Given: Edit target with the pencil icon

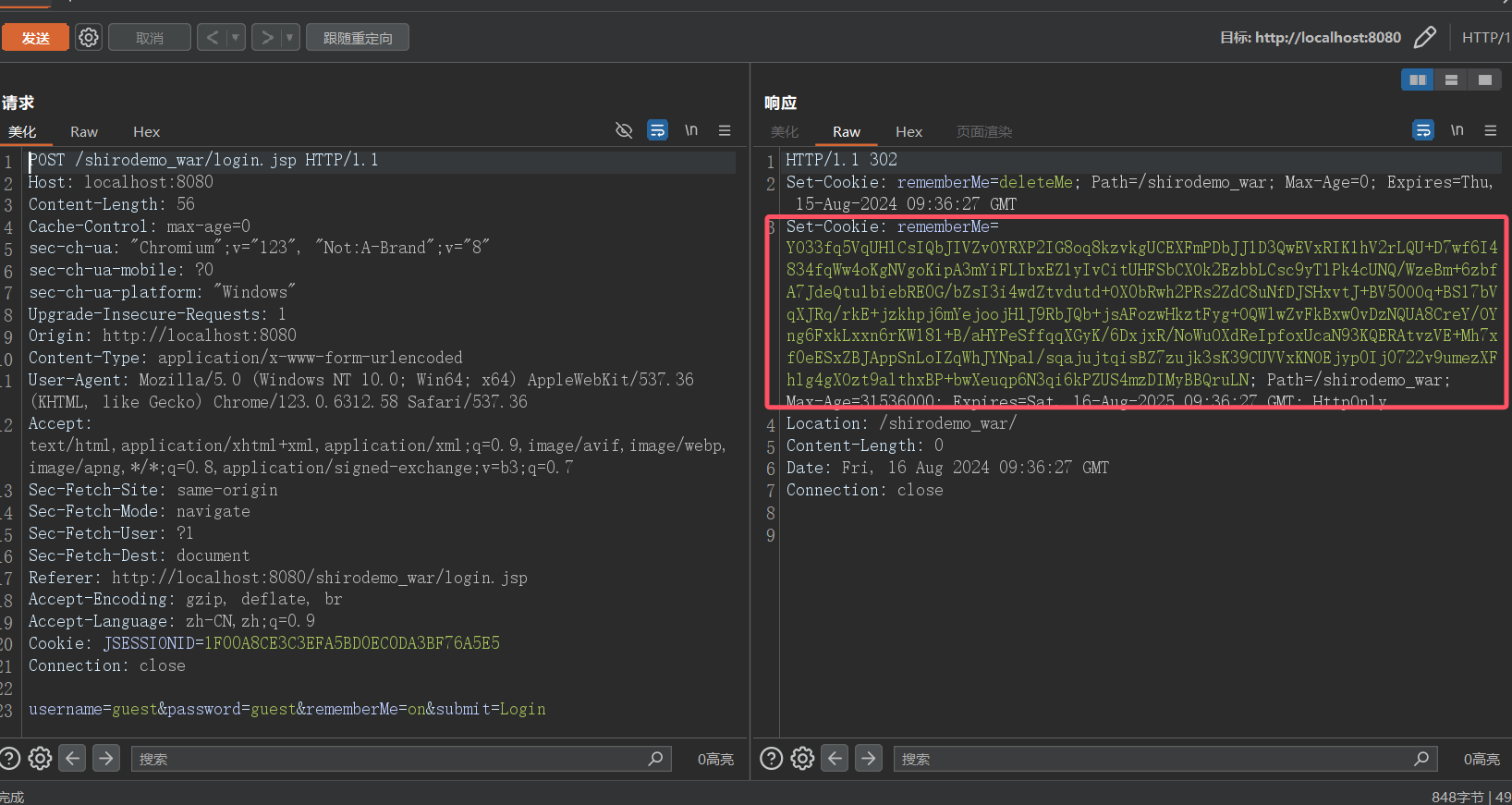Looking at the screenshot, I should coord(1425,37).
